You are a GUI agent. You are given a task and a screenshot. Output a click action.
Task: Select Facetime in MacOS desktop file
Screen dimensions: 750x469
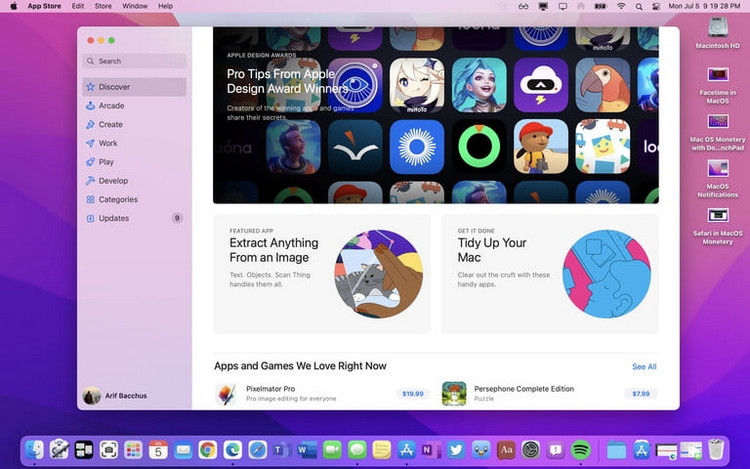(x=717, y=85)
